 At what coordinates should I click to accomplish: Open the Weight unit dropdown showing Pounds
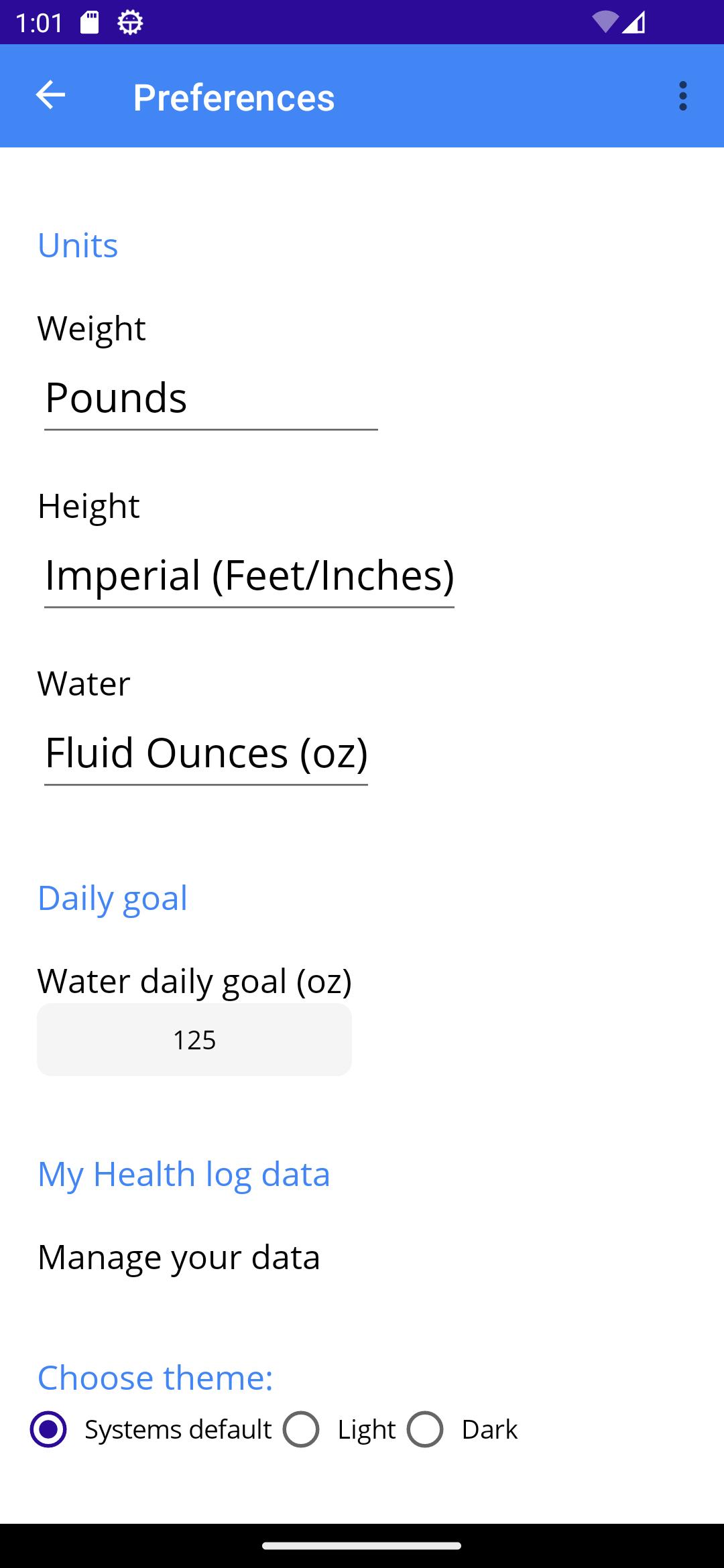point(211,398)
